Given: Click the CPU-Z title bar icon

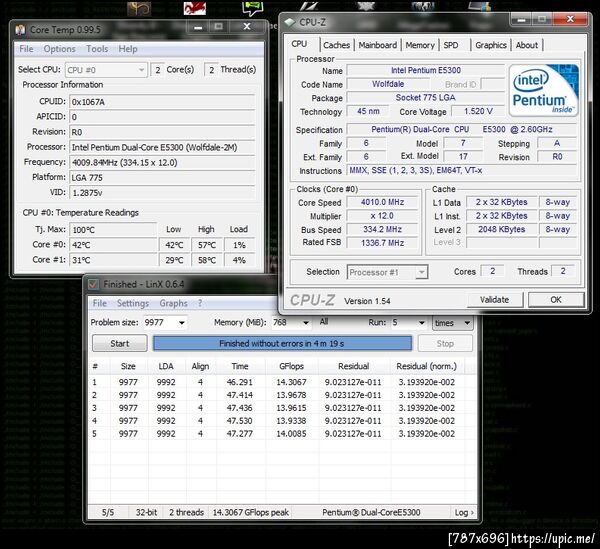Looking at the screenshot, I should point(291,22).
